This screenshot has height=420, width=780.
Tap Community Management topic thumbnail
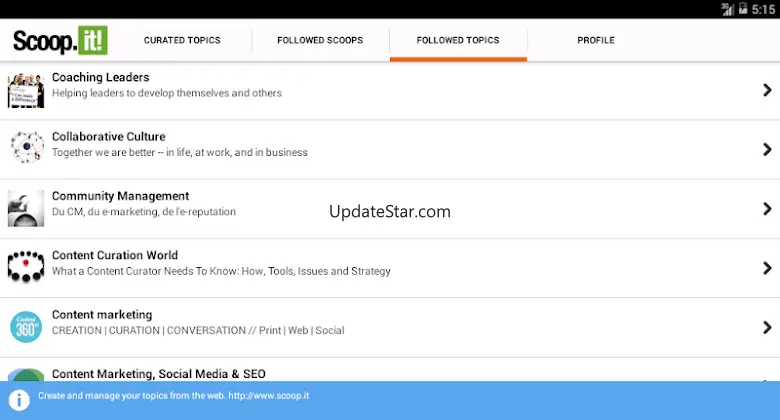[26, 209]
